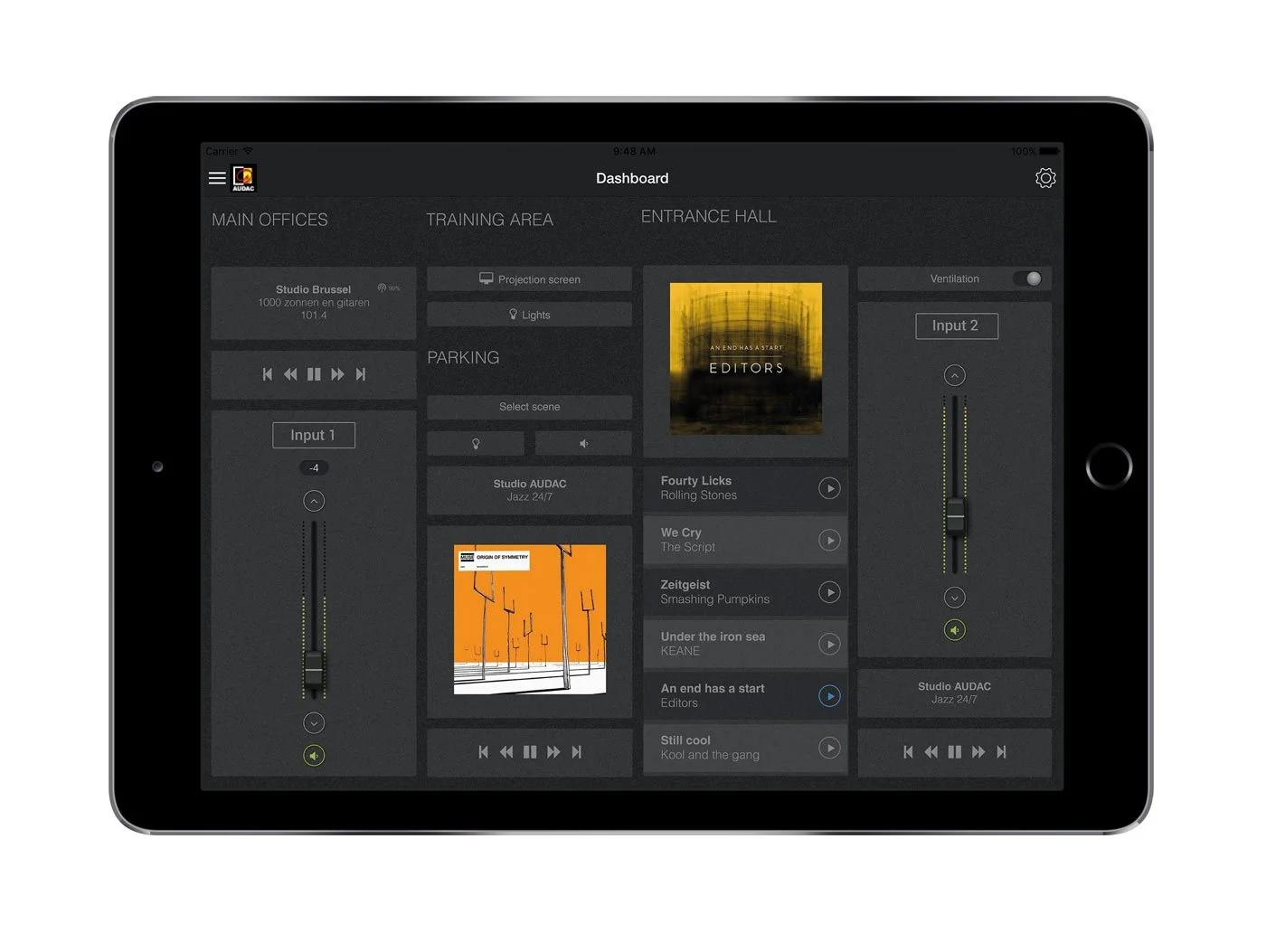
Task: Click the Parking light bulb button
Action: pos(476,443)
